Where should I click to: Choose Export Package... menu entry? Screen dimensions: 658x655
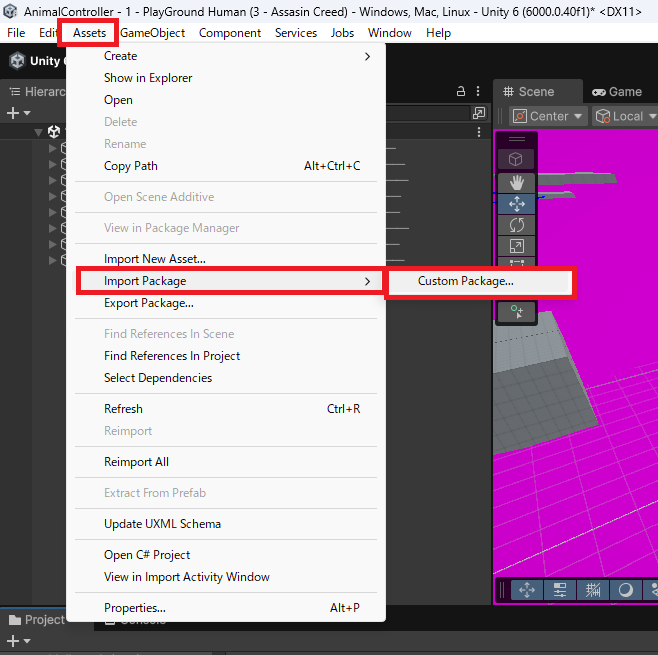[x=226, y=303]
